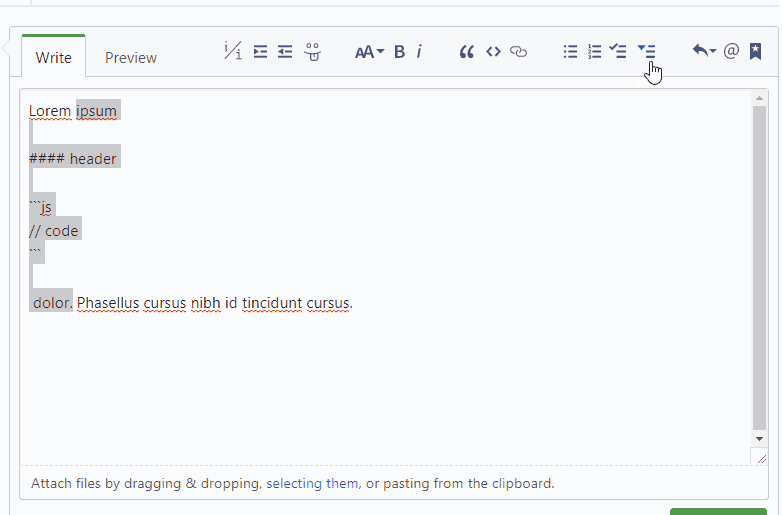Click the scrollbar down arrow
Image resolution: width=782 pixels, height=515 pixels.
click(x=759, y=439)
